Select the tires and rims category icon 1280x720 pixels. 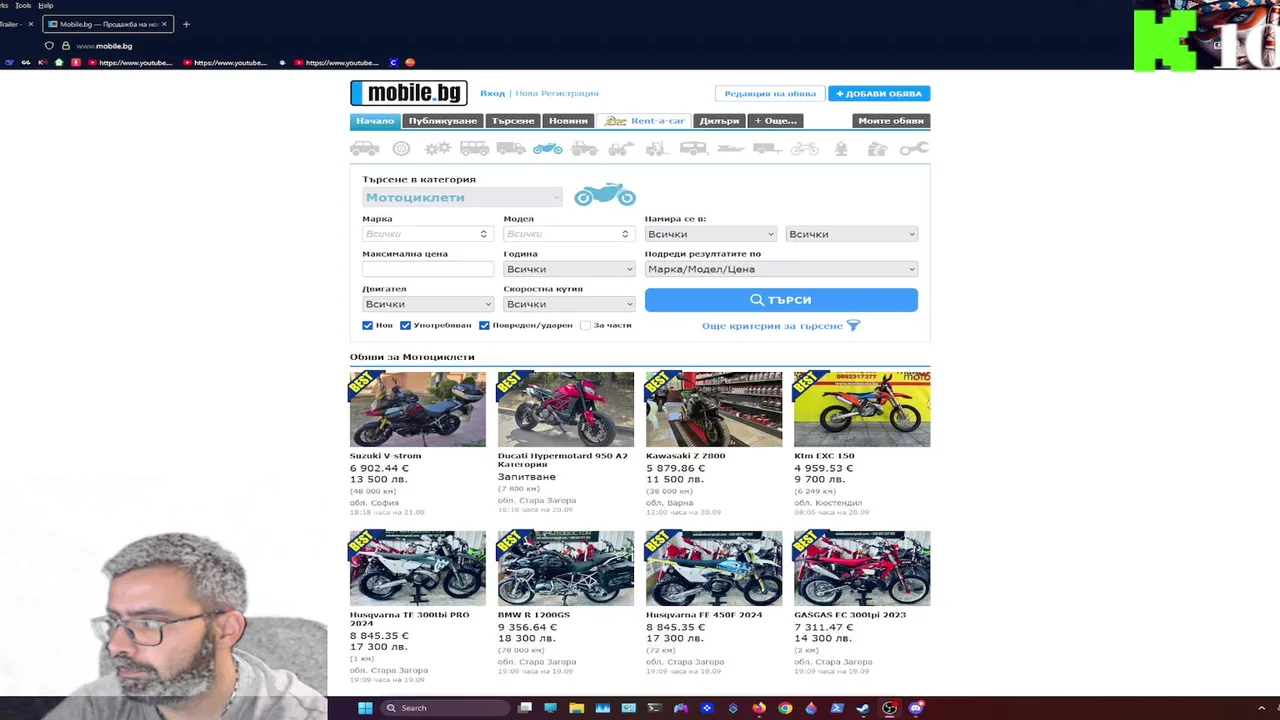click(401, 148)
